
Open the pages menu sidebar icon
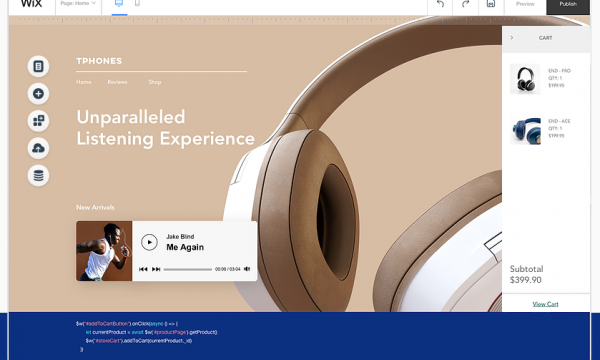coord(38,66)
